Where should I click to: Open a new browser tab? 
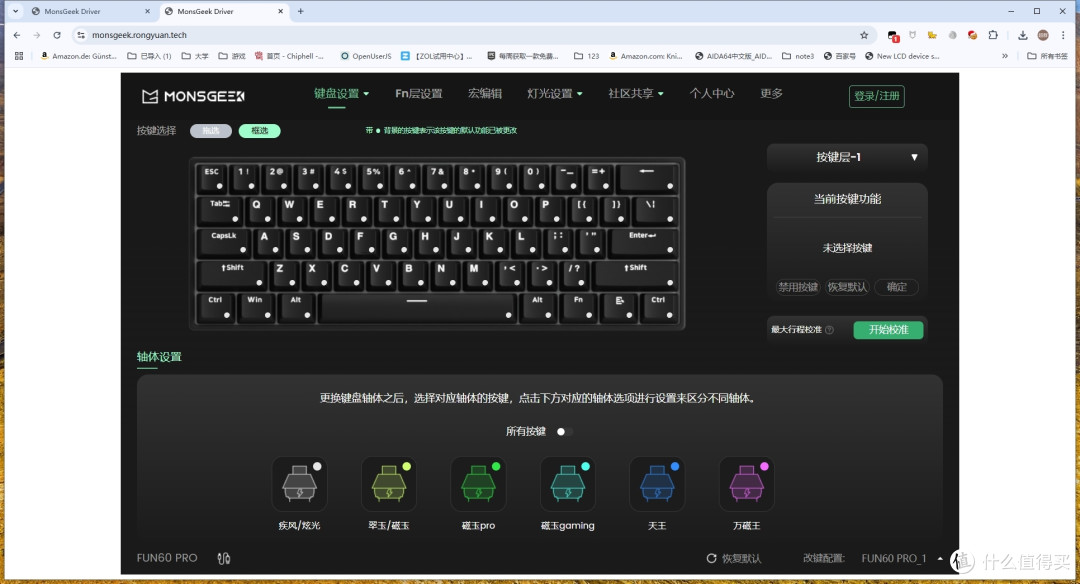(x=300, y=11)
